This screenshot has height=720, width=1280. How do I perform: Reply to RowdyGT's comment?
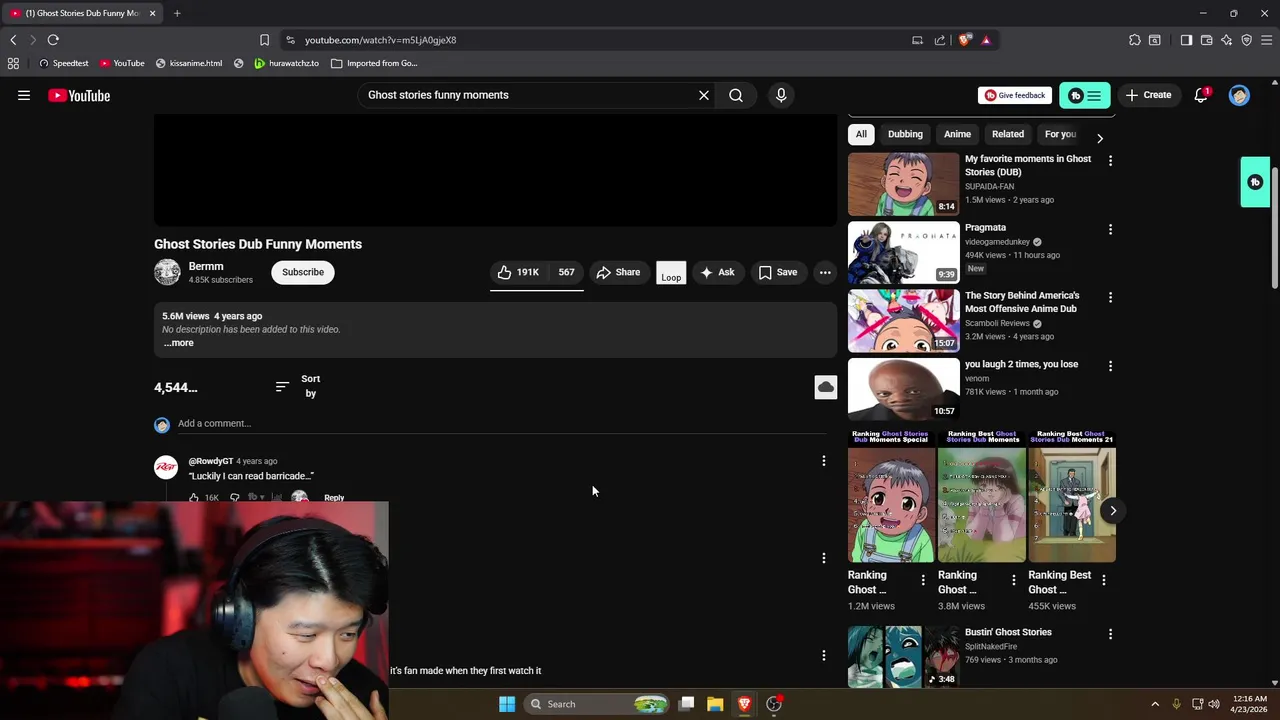pos(334,497)
